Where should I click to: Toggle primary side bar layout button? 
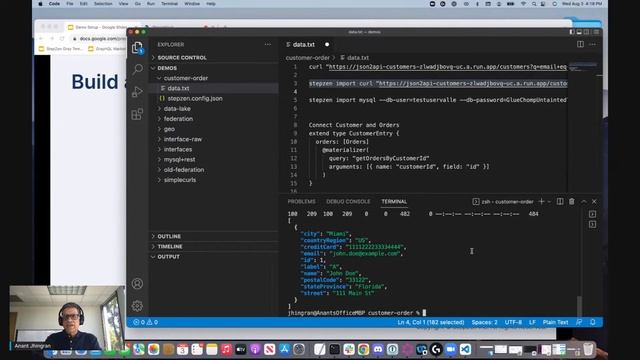tap(572, 32)
